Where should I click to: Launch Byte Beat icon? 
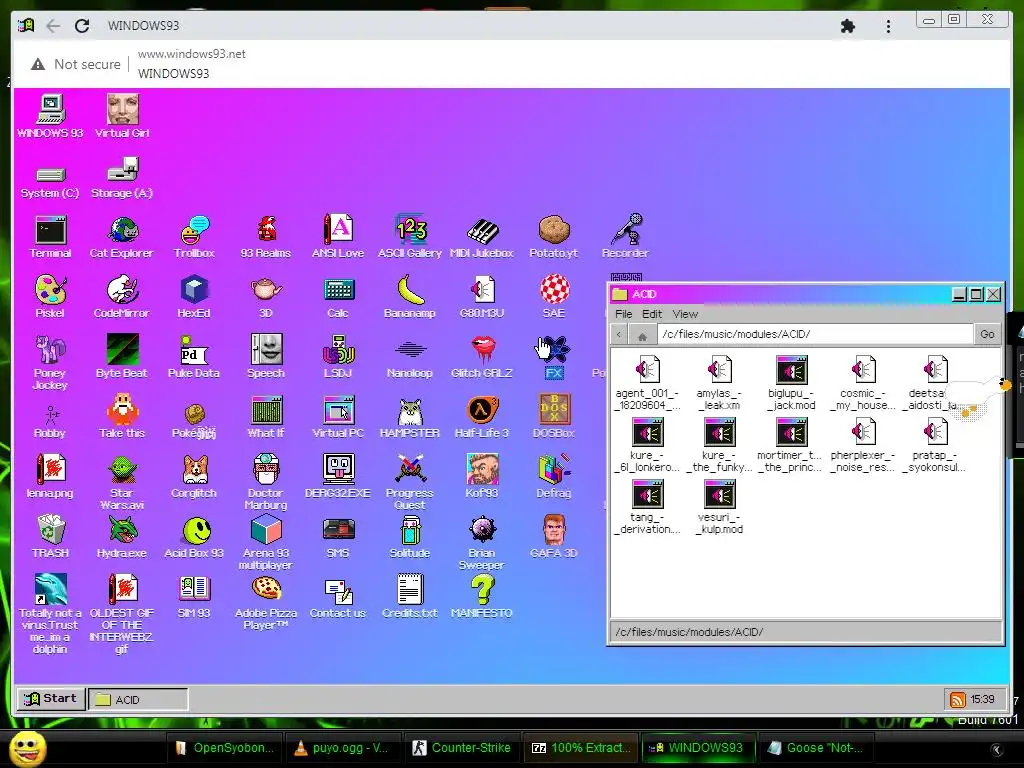click(122, 357)
